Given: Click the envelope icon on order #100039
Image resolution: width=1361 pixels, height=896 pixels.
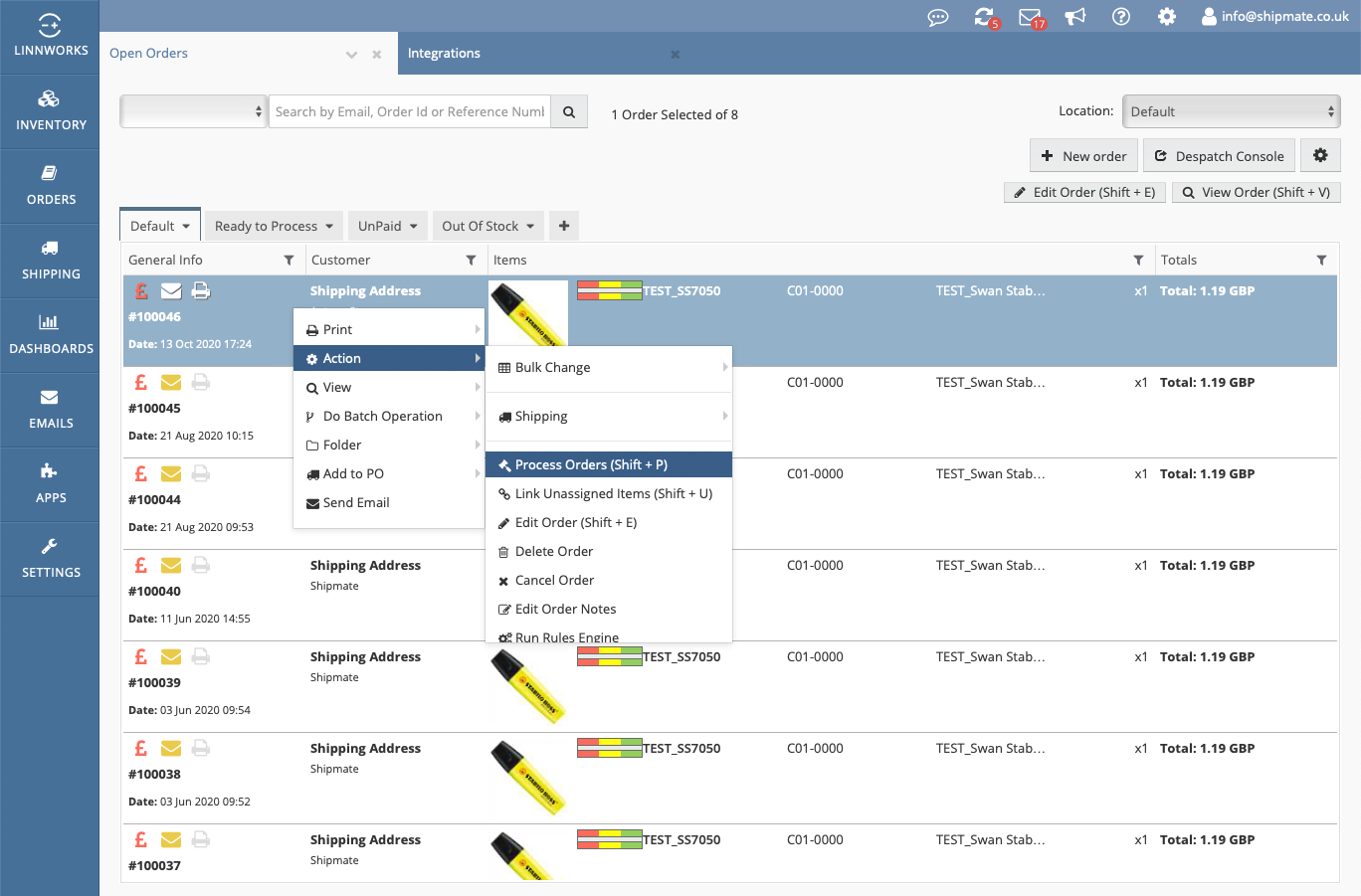Looking at the screenshot, I should pos(171,657).
